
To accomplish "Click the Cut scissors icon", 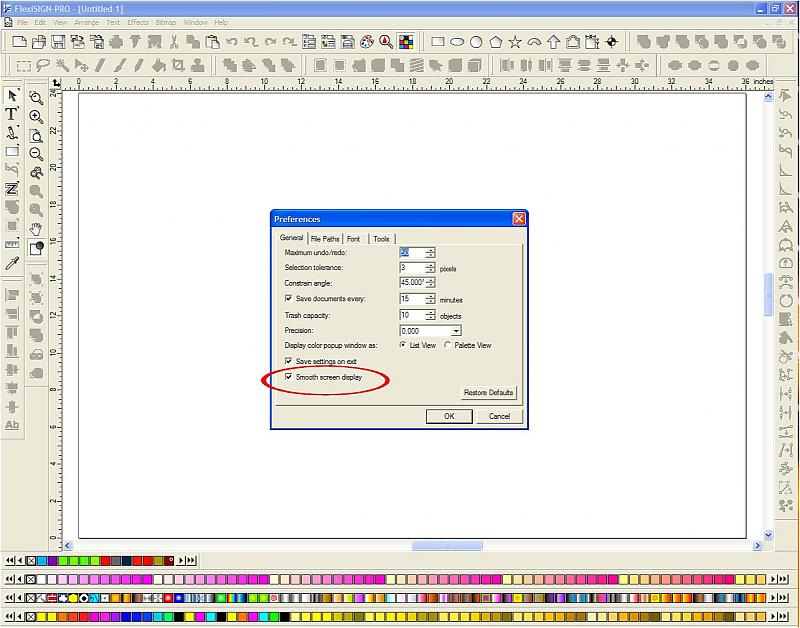I will coord(174,42).
